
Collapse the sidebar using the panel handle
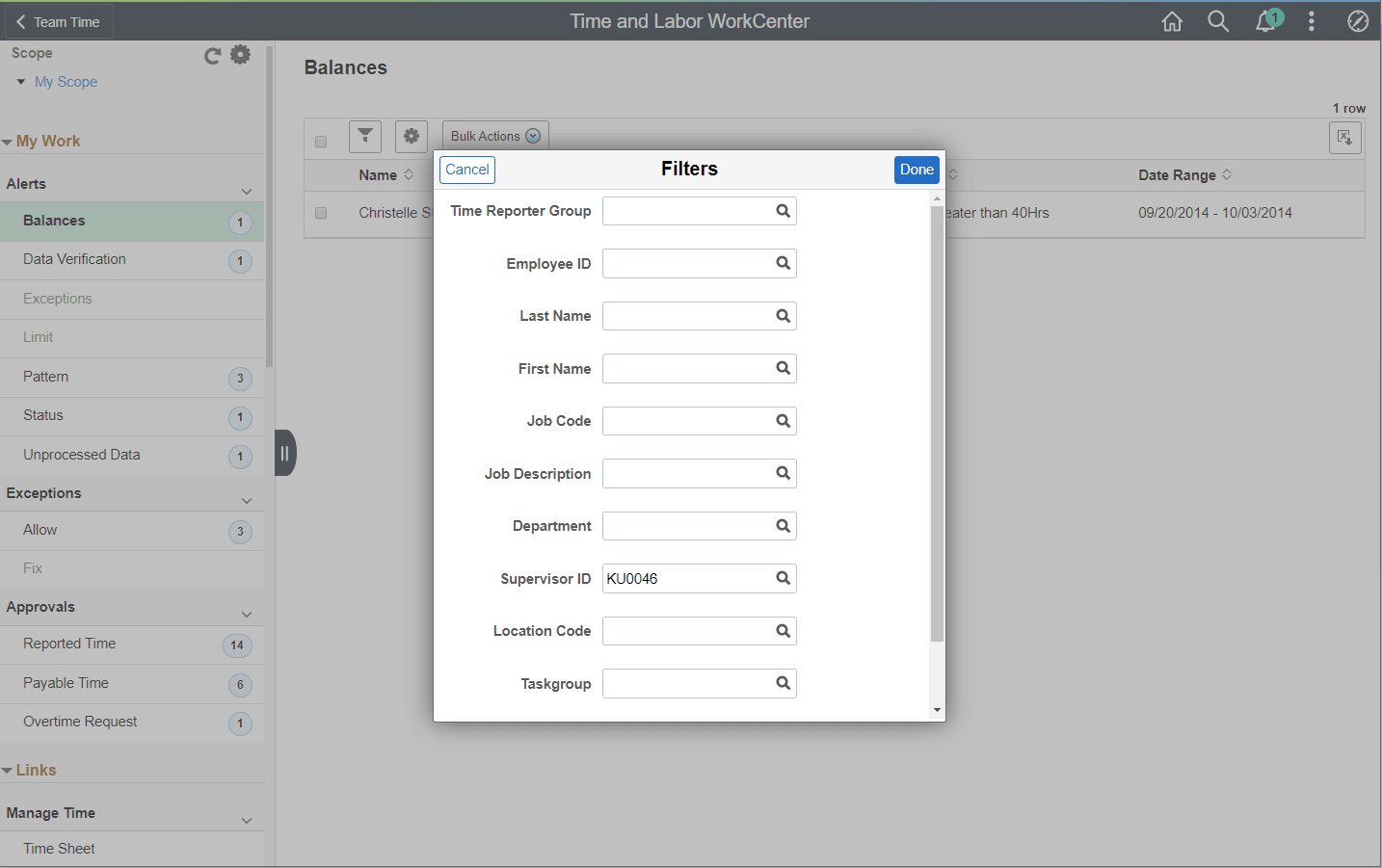pyautogui.click(x=284, y=452)
